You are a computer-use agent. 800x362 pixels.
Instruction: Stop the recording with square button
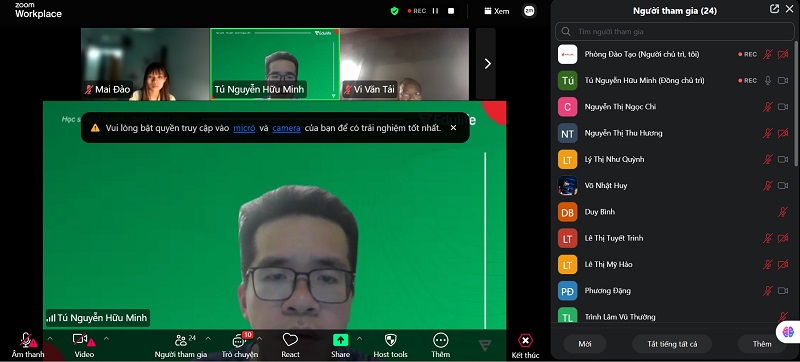[451, 11]
